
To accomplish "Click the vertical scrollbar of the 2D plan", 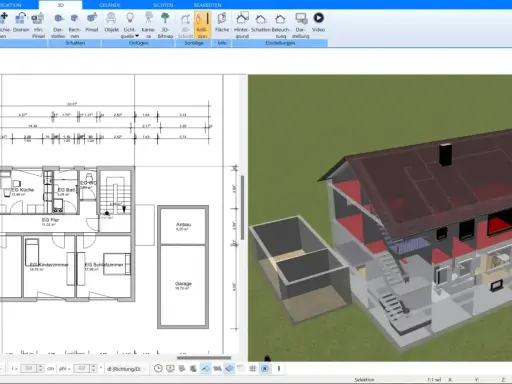I will click(242, 207).
